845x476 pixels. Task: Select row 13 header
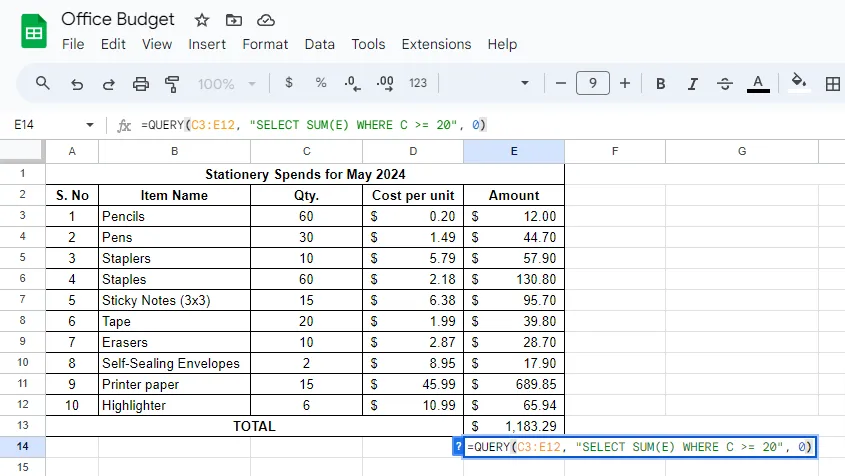tap(23, 425)
